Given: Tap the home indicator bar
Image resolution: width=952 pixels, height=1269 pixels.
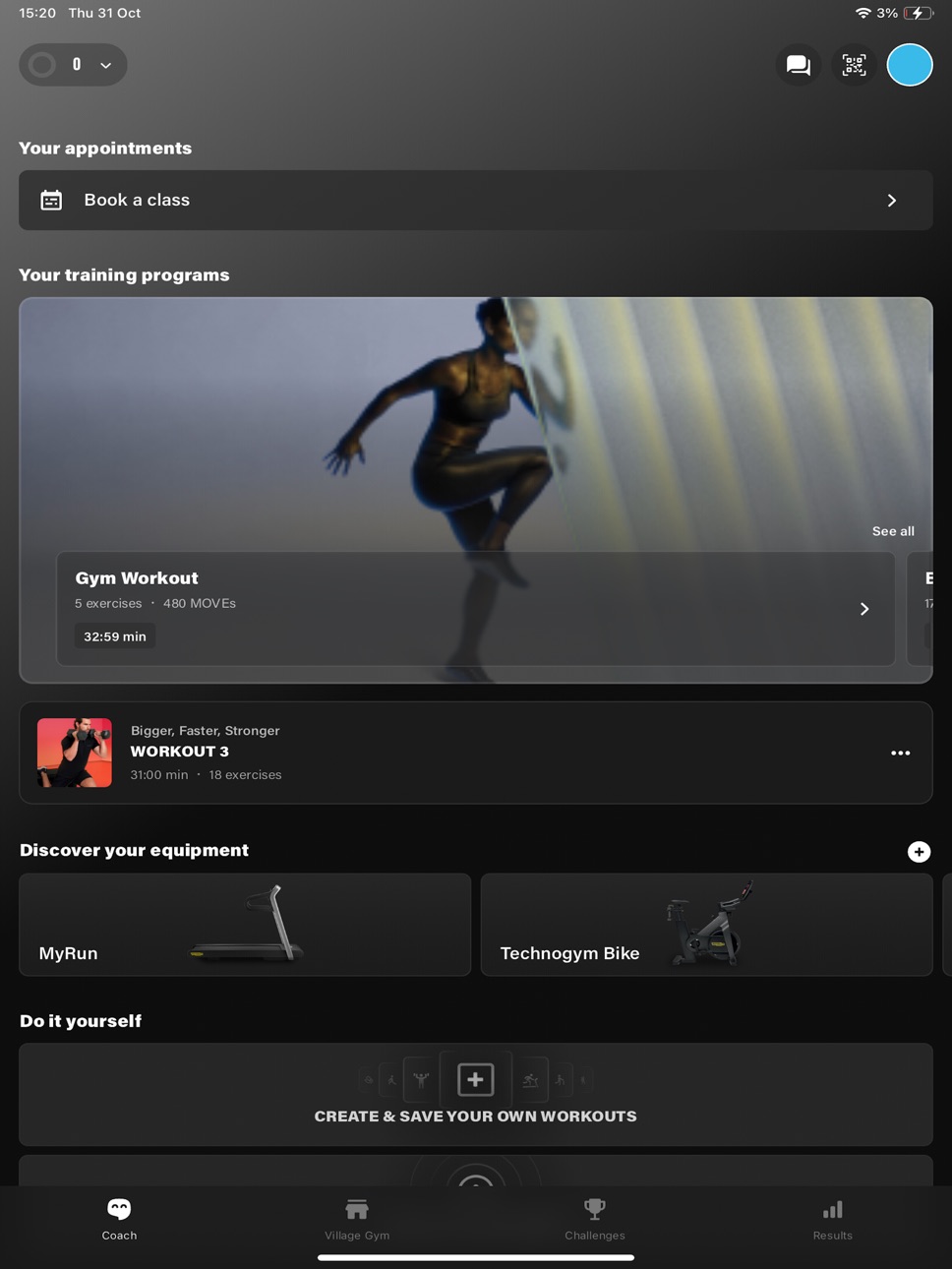Looking at the screenshot, I should point(476,1257).
